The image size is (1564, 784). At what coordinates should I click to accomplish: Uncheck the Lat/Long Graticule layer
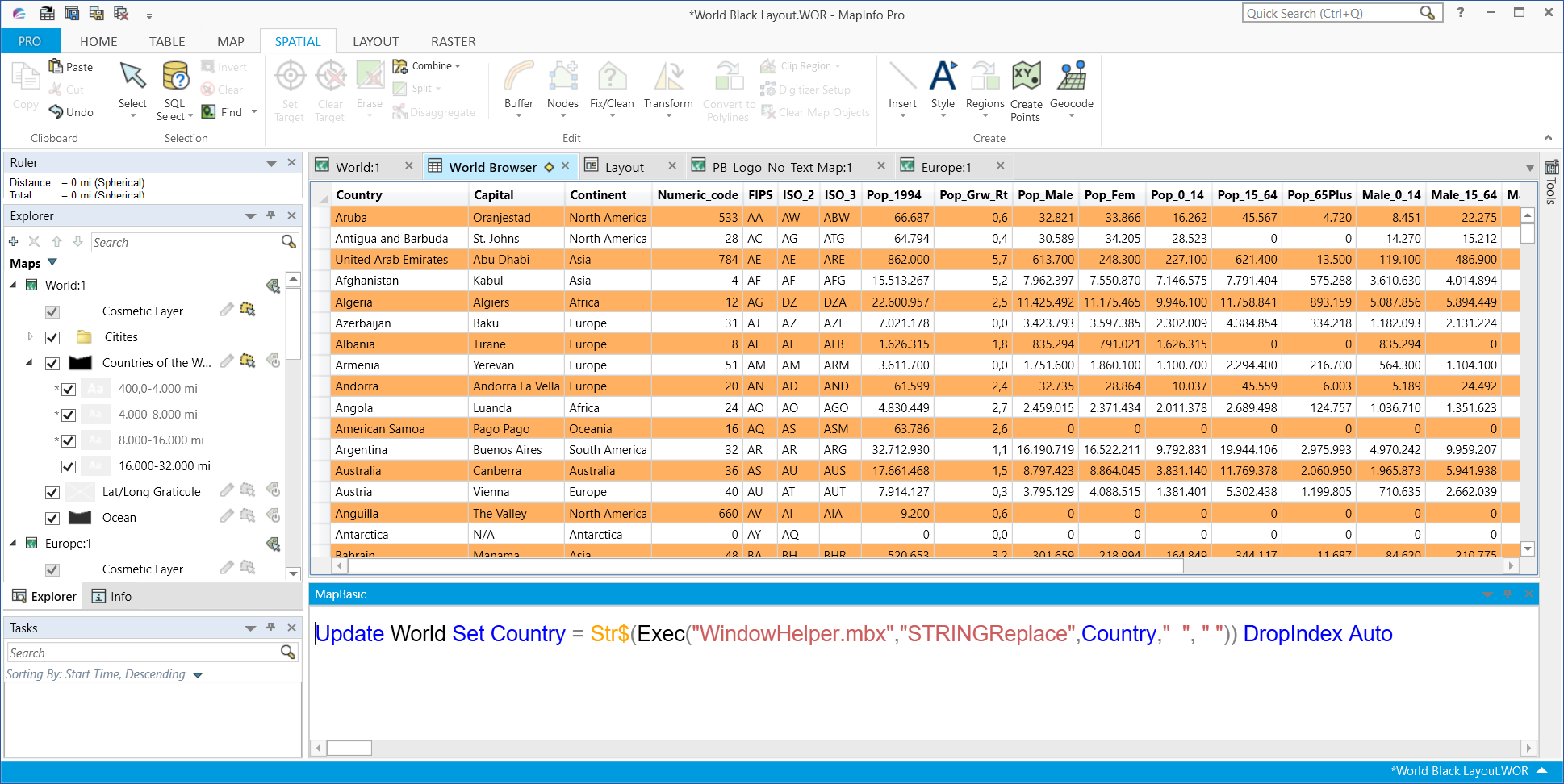pyautogui.click(x=52, y=492)
